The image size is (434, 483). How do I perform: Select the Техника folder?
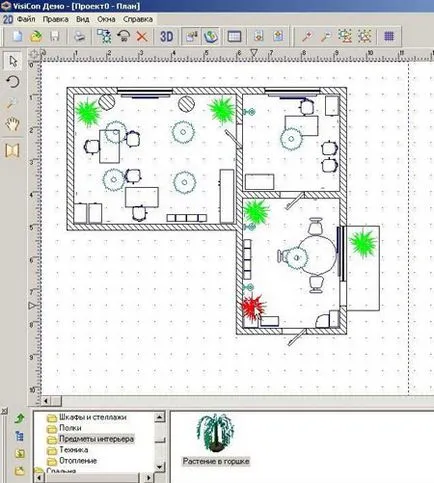click(74, 450)
